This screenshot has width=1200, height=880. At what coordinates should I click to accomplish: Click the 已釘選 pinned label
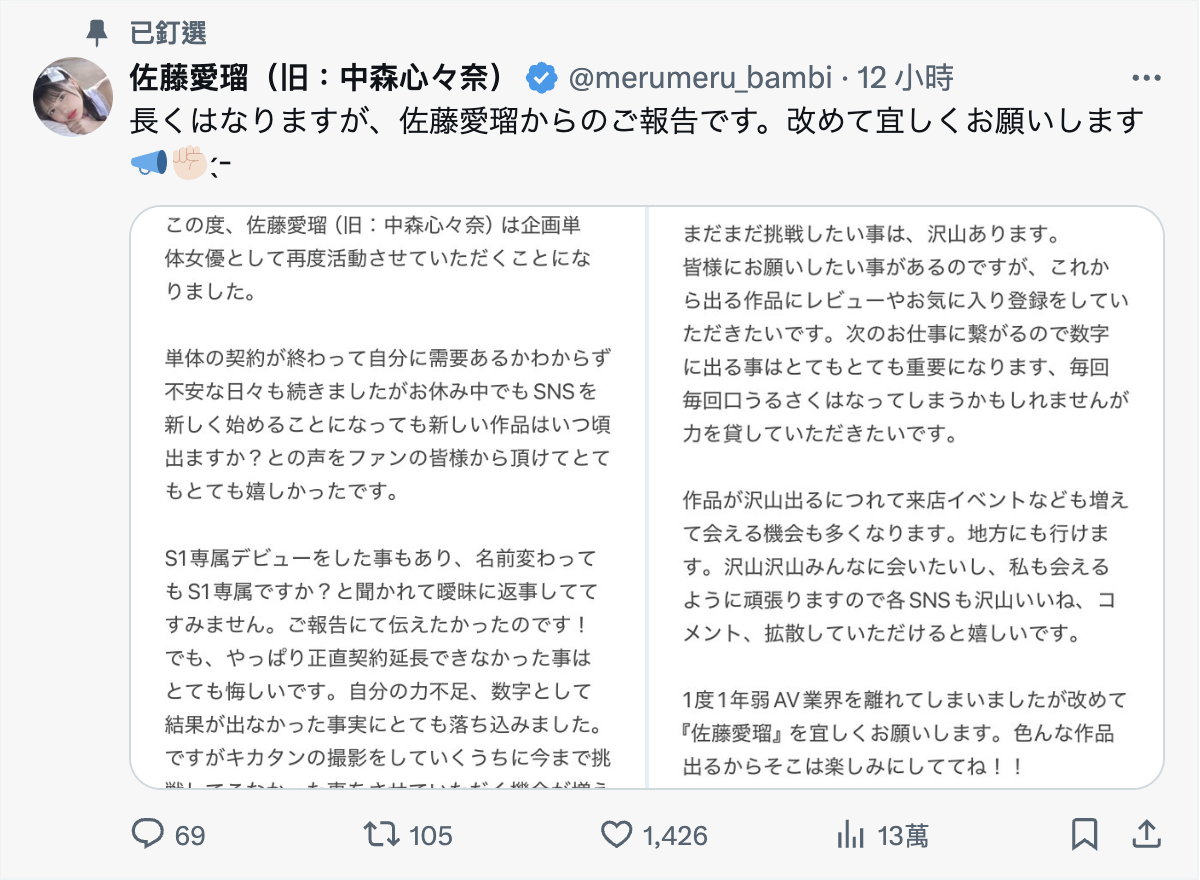[168, 33]
